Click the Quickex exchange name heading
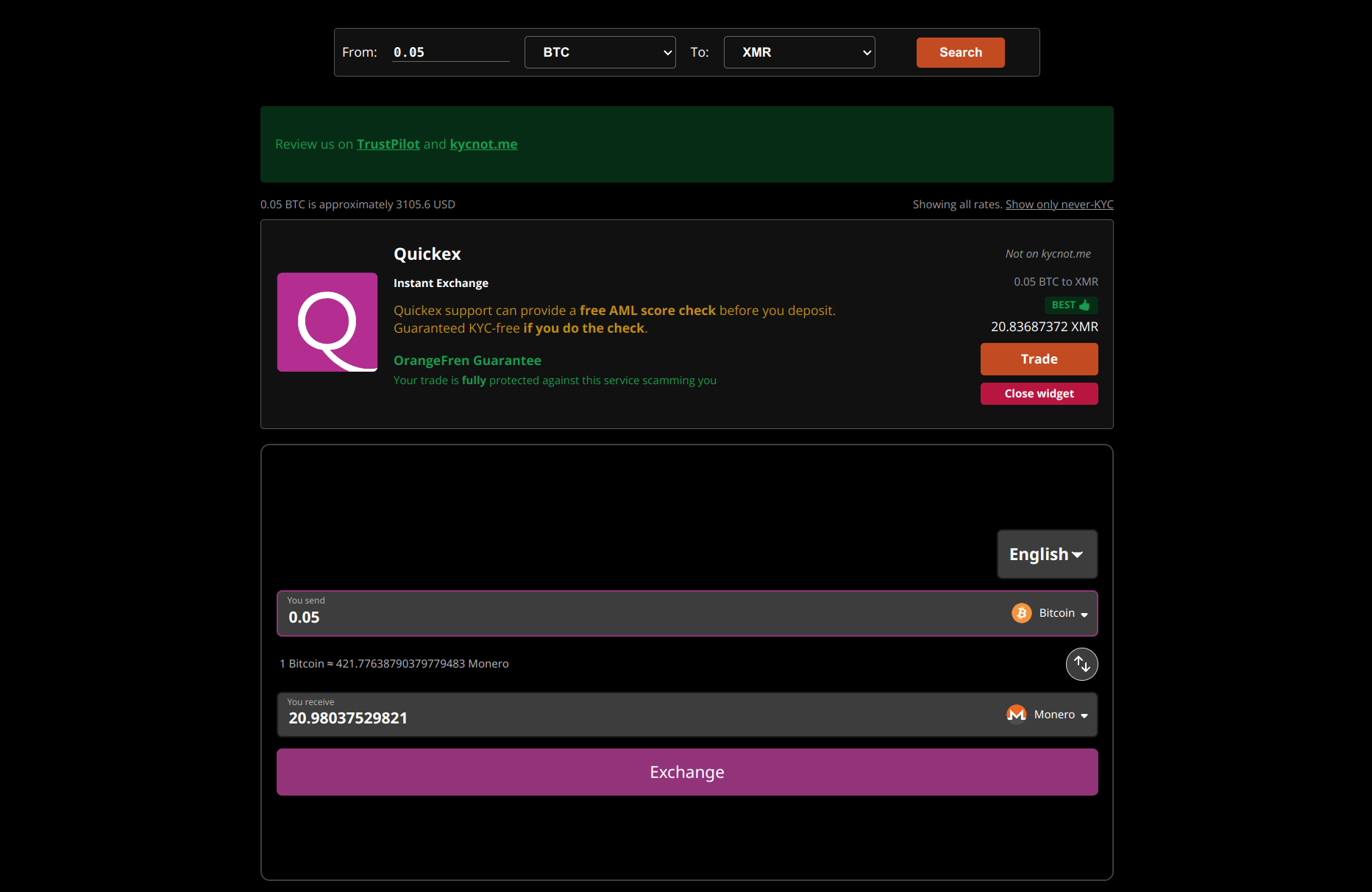The image size is (1372, 892). click(427, 254)
